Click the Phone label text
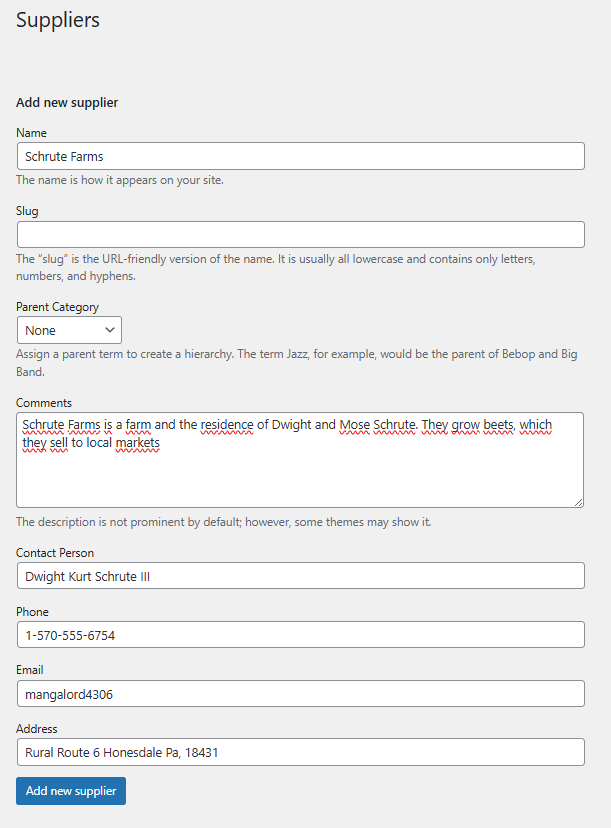Screen dimensions: 611x828 click(32, 611)
